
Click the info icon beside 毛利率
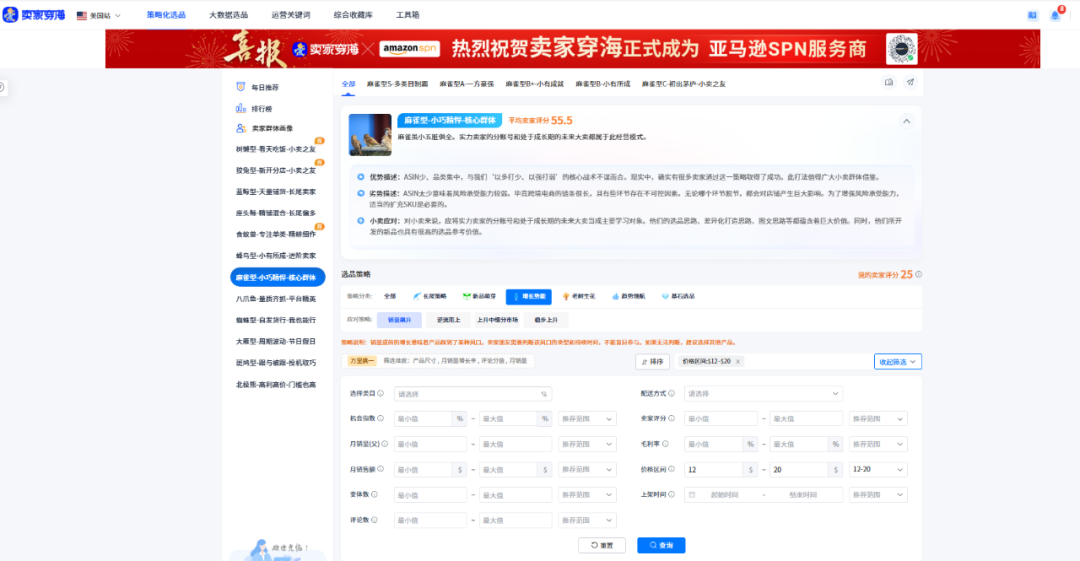click(x=665, y=444)
